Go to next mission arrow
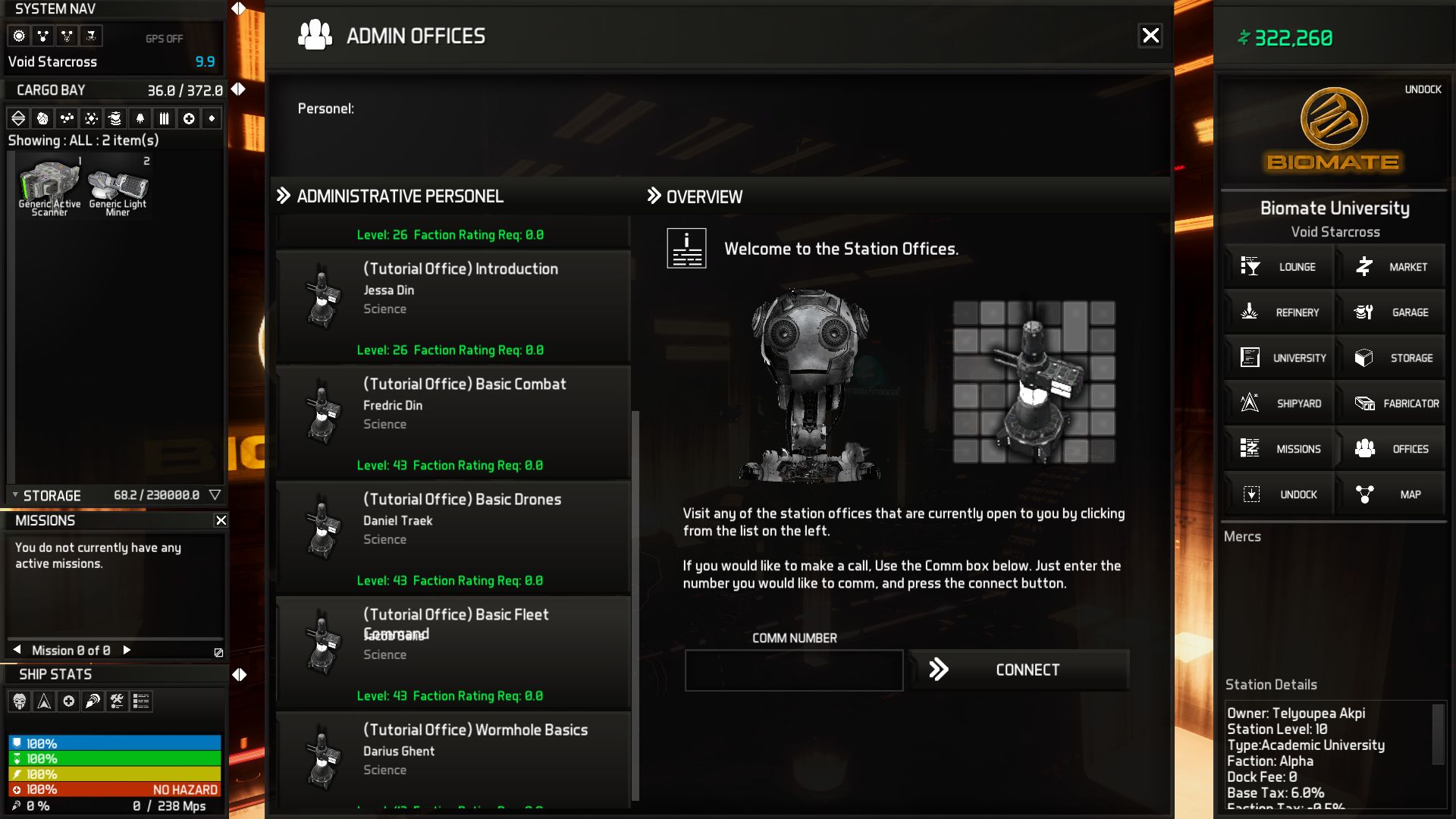 (127, 650)
